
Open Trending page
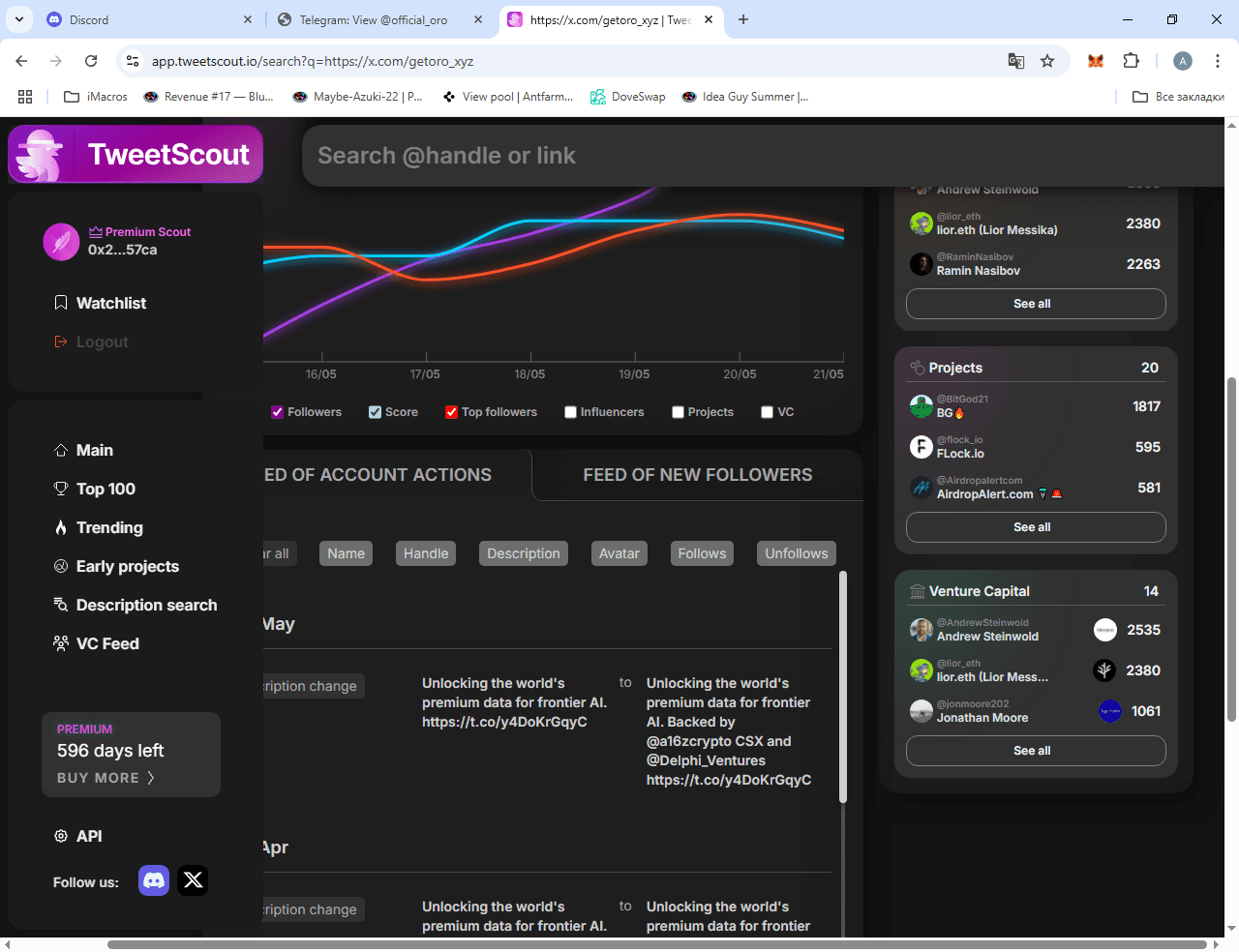[x=99, y=527]
